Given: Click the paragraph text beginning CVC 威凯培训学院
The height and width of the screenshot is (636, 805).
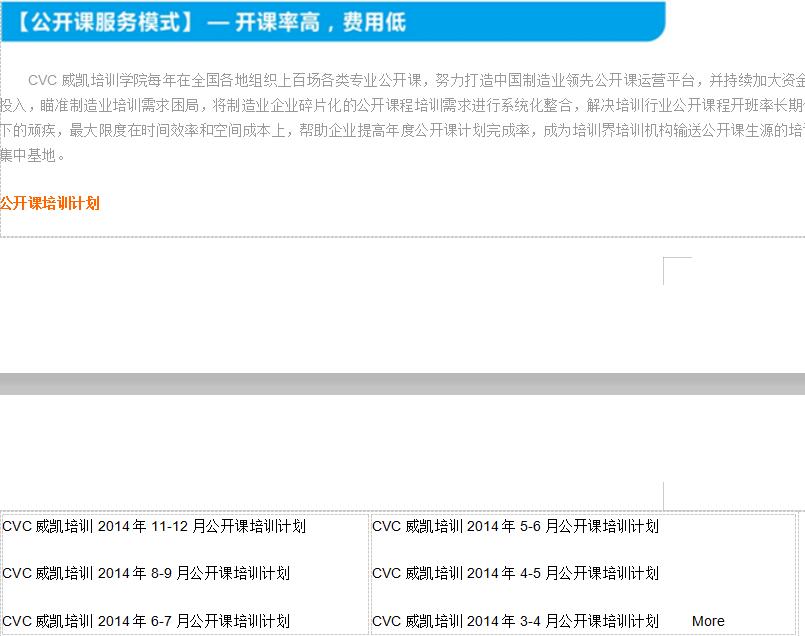Looking at the screenshot, I should [402, 118].
